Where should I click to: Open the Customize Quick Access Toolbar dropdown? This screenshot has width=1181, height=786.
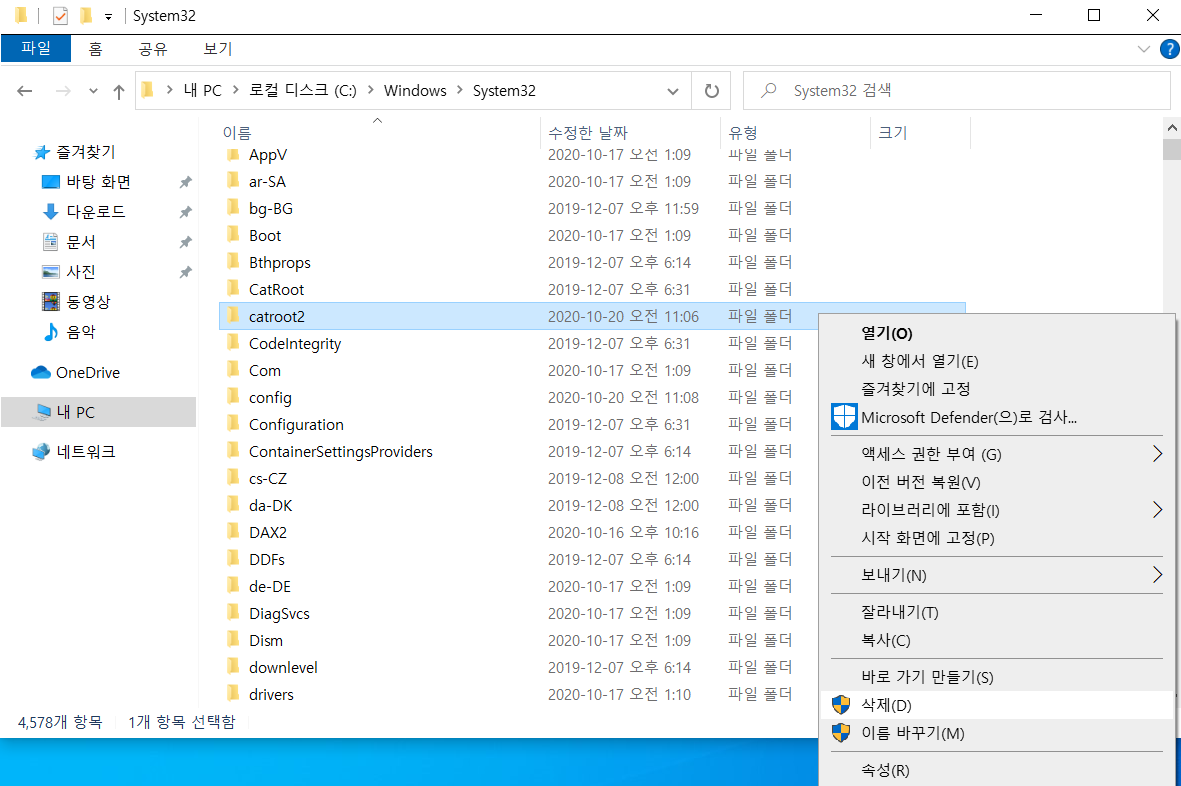[108, 16]
